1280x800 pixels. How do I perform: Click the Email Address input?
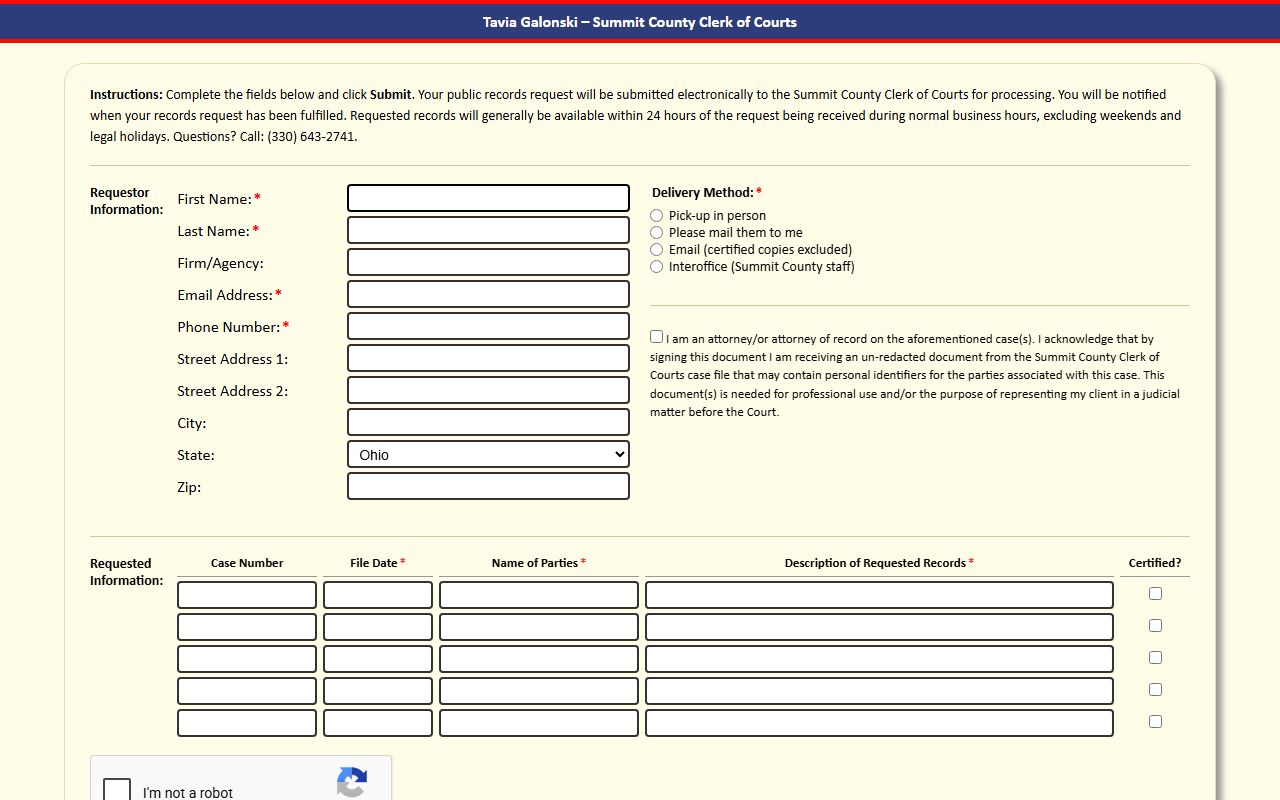488,294
